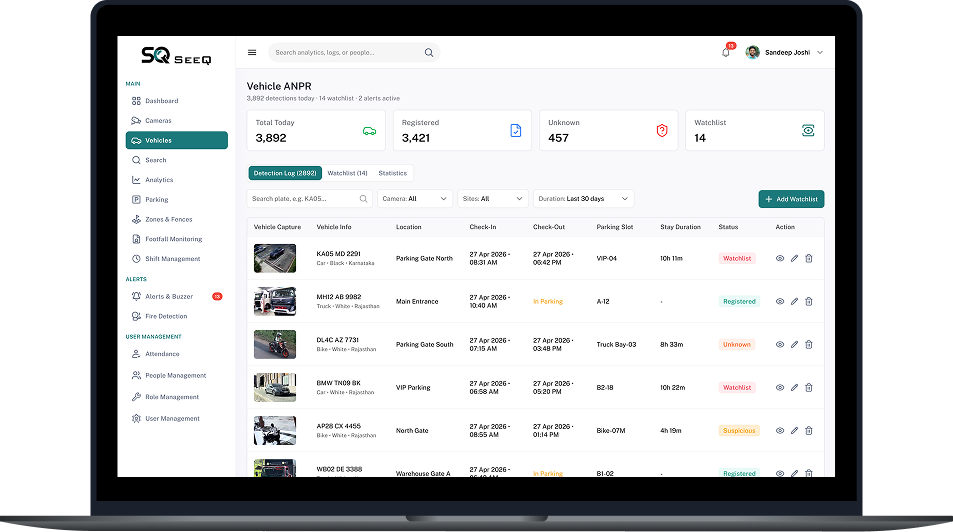This screenshot has width=953, height=532.
Task: Edit the DL4C AZ 7731 row
Action: tap(794, 345)
